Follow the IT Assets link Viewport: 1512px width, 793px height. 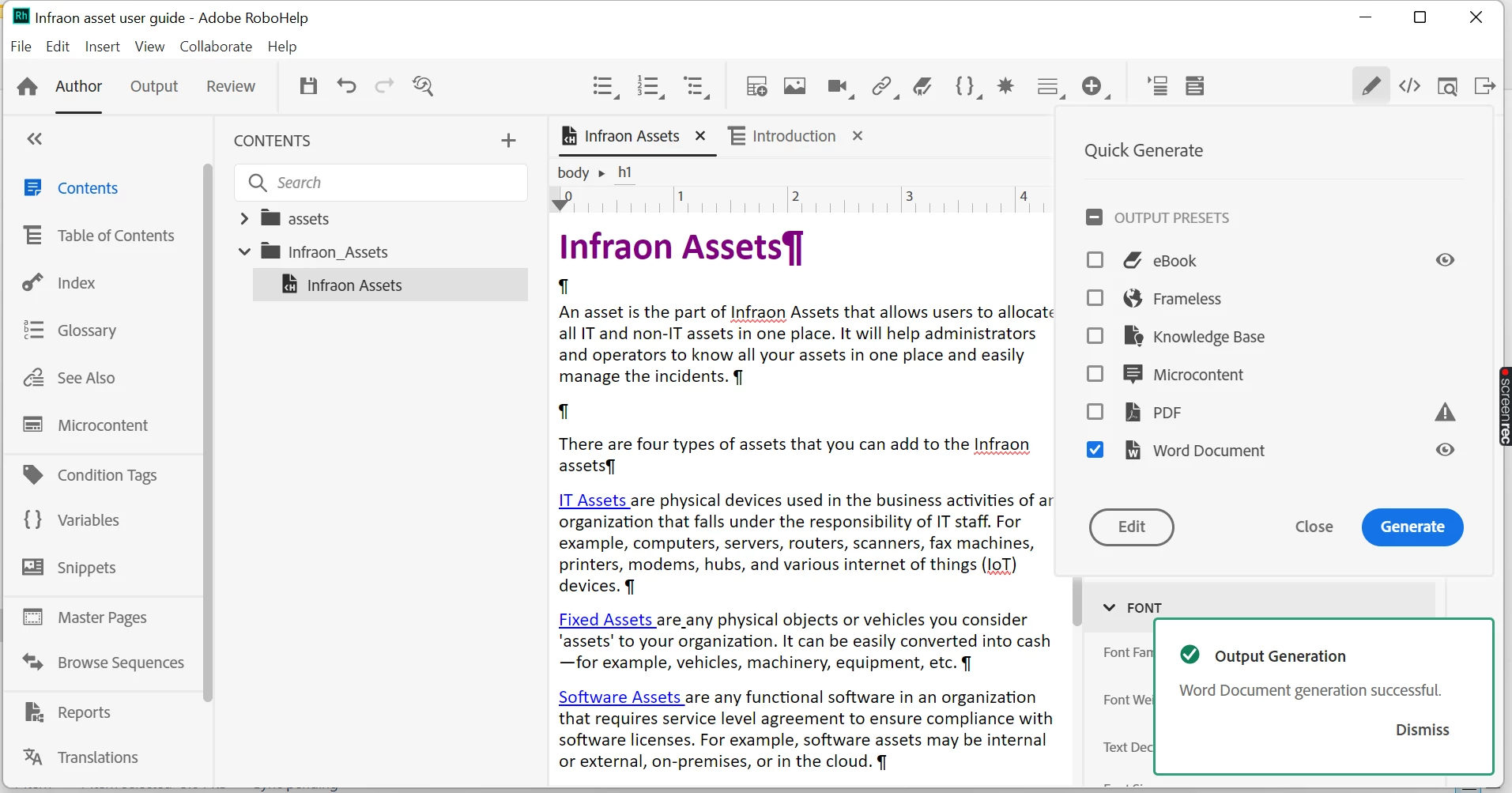(594, 500)
